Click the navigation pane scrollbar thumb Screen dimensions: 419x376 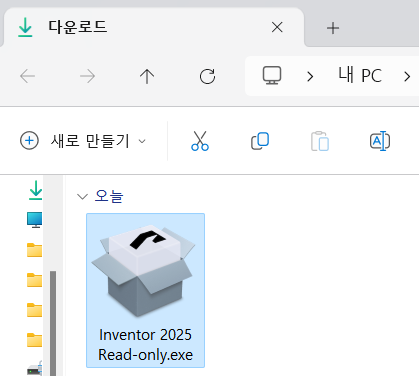pos(53,323)
